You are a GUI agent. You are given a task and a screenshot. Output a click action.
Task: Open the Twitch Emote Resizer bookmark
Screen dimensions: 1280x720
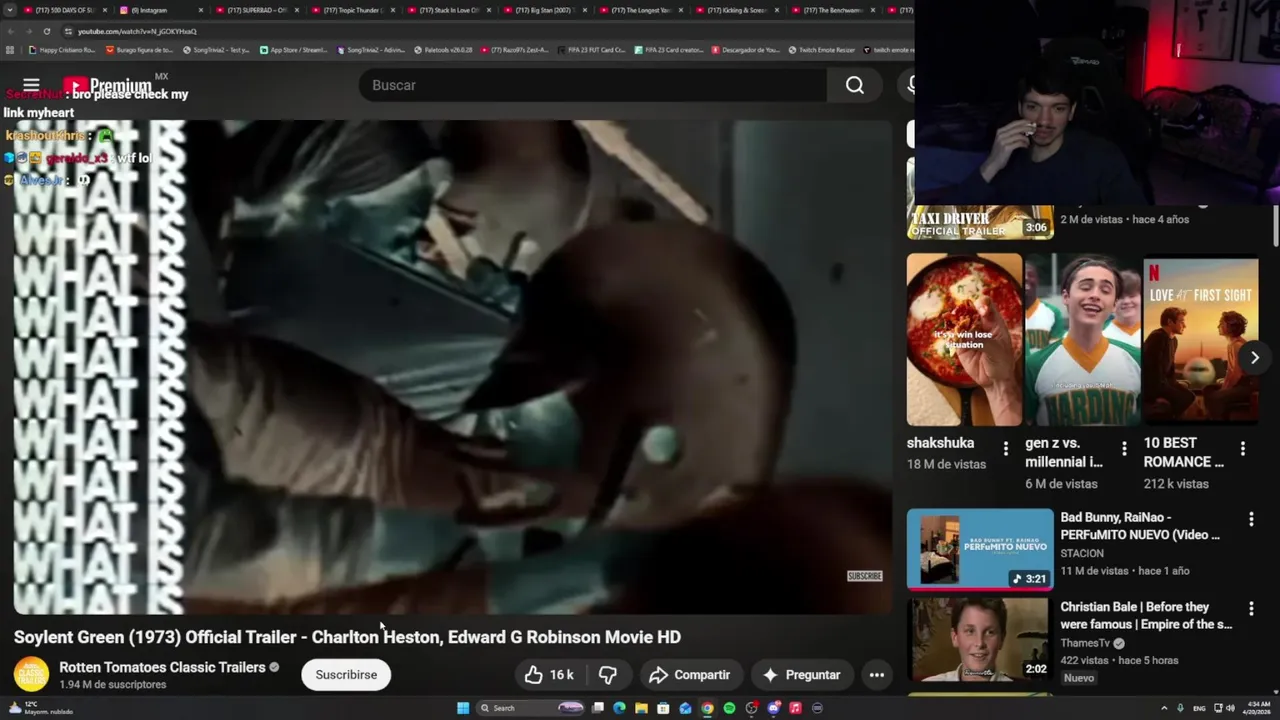click(x=822, y=49)
